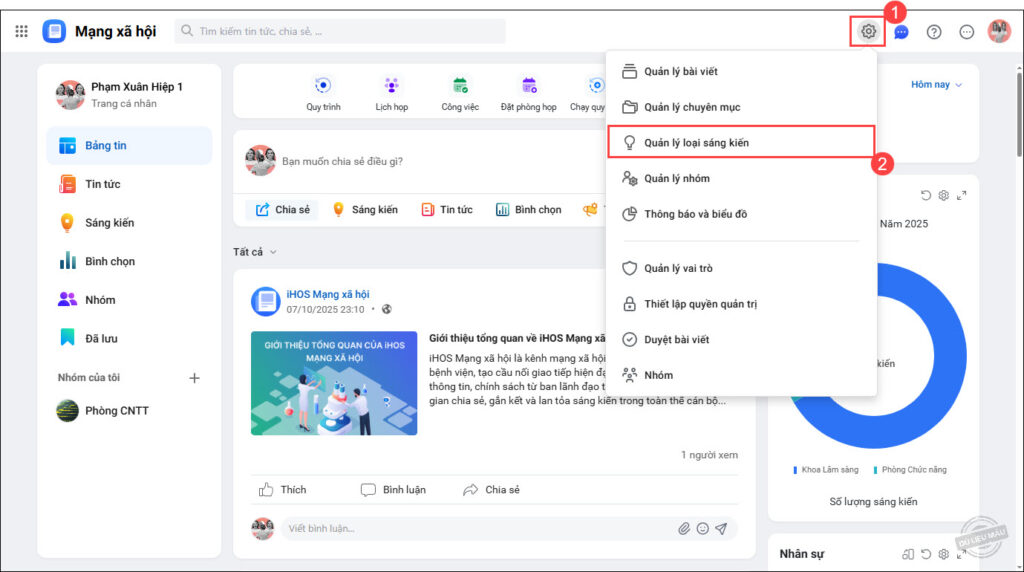Go to Nhóm in sidebar
Viewport: 1024px width, 572px height.
[x=129, y=300]
